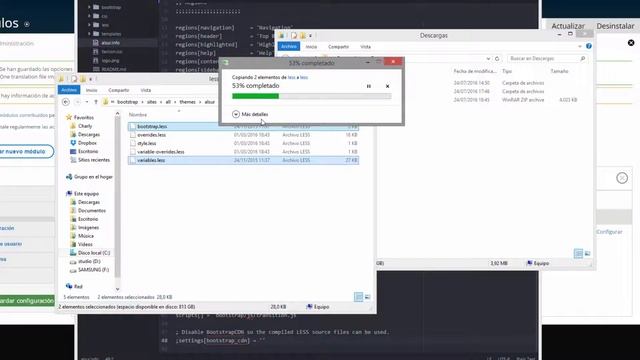
Task: Open Vídeos under Este equipo
Action: [81, 244]
